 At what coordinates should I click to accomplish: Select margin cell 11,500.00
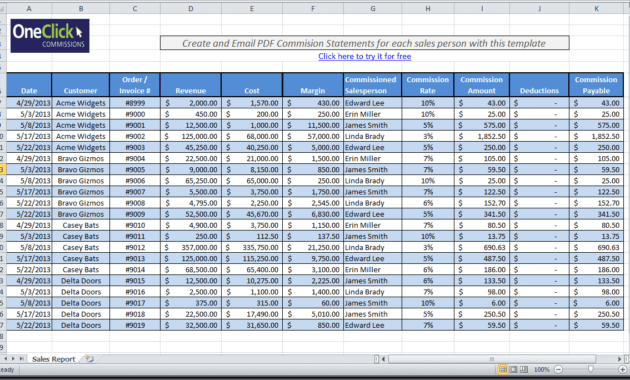tap(313, 125)
